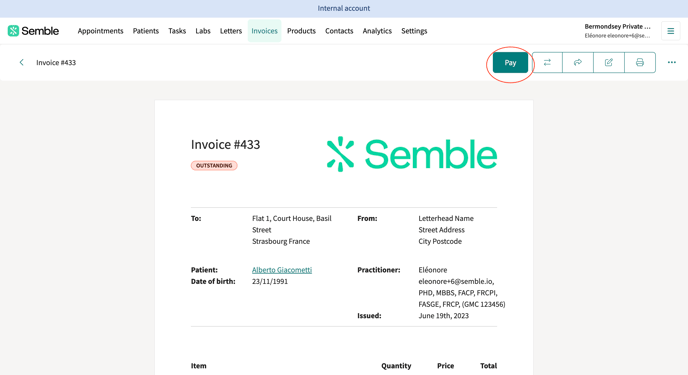Viewport: 688px width, 375px height.
Task: Open the three-dot more options menu
Action: 672,62
